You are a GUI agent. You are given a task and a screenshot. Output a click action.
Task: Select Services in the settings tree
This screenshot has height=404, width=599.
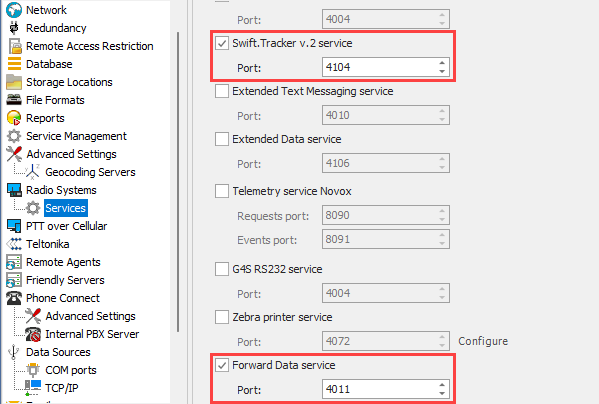(65, 208)
